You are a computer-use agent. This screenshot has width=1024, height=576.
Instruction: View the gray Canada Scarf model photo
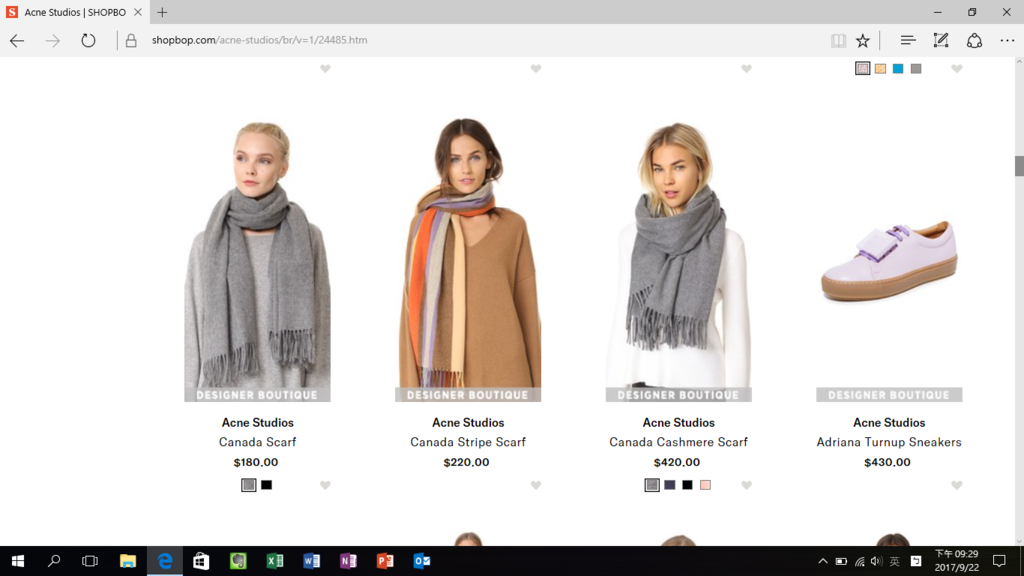click(257, 259)
